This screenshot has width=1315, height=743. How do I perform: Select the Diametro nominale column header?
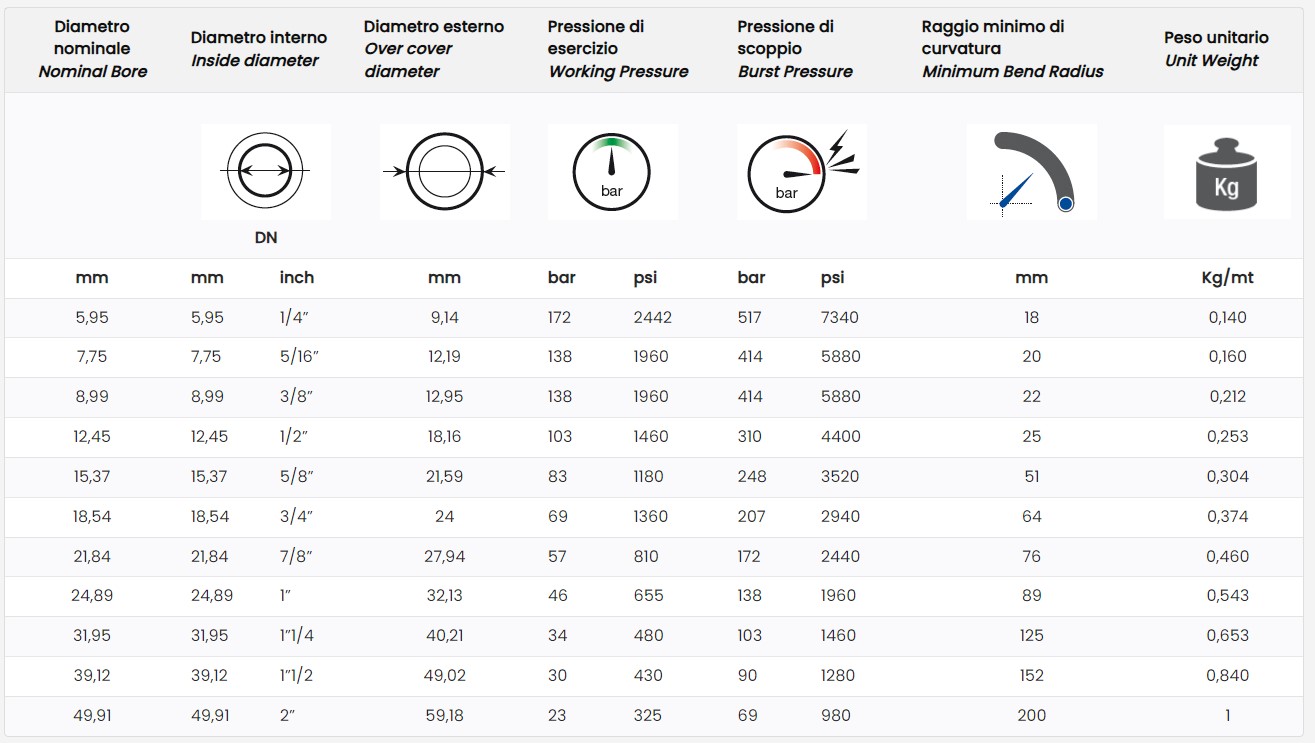[x=92, y=48]
